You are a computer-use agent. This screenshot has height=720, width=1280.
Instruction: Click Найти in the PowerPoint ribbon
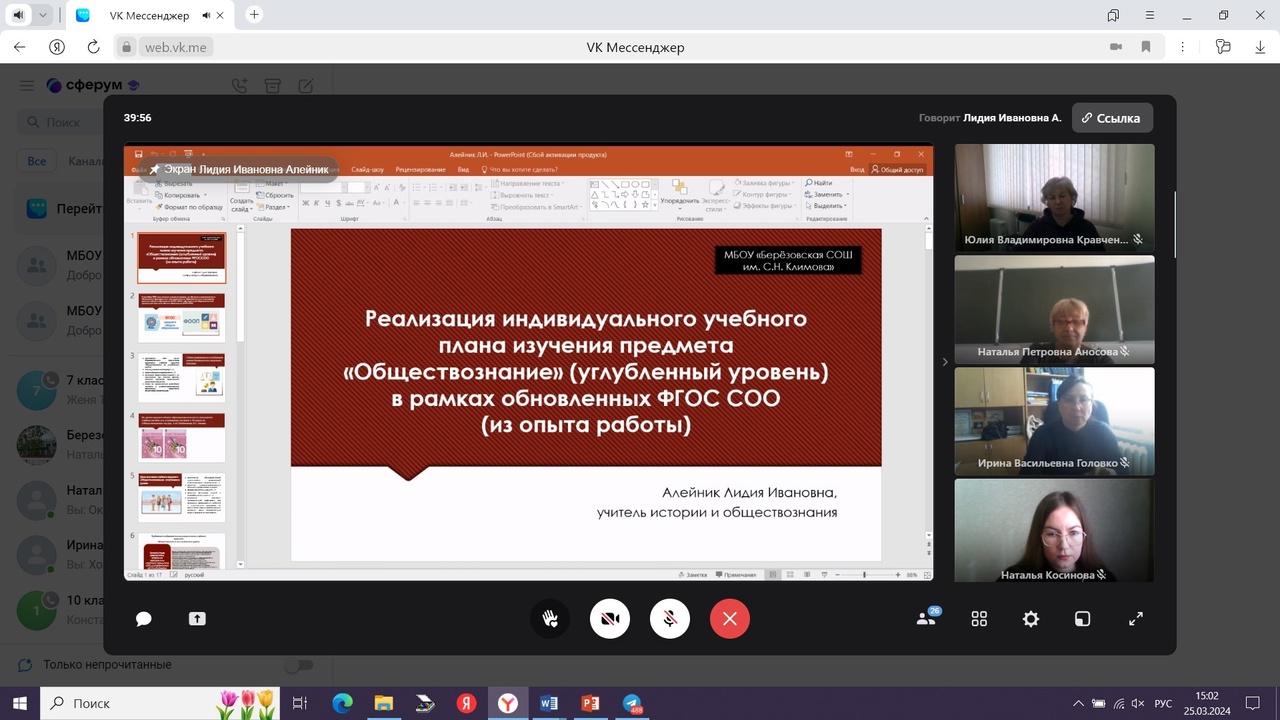click(x=819, y=183)
